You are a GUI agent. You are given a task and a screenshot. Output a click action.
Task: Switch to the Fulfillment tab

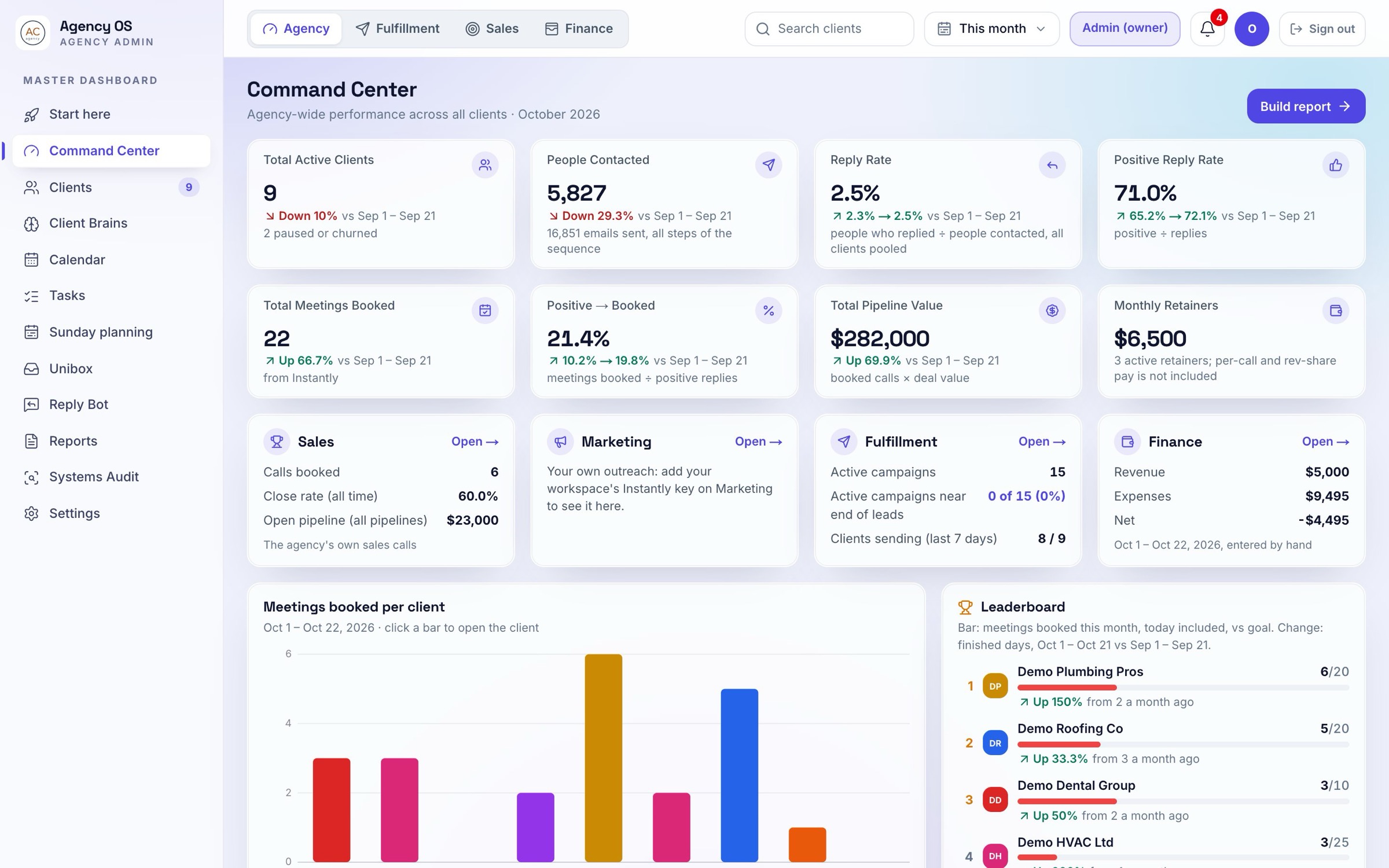click(397, 28)
